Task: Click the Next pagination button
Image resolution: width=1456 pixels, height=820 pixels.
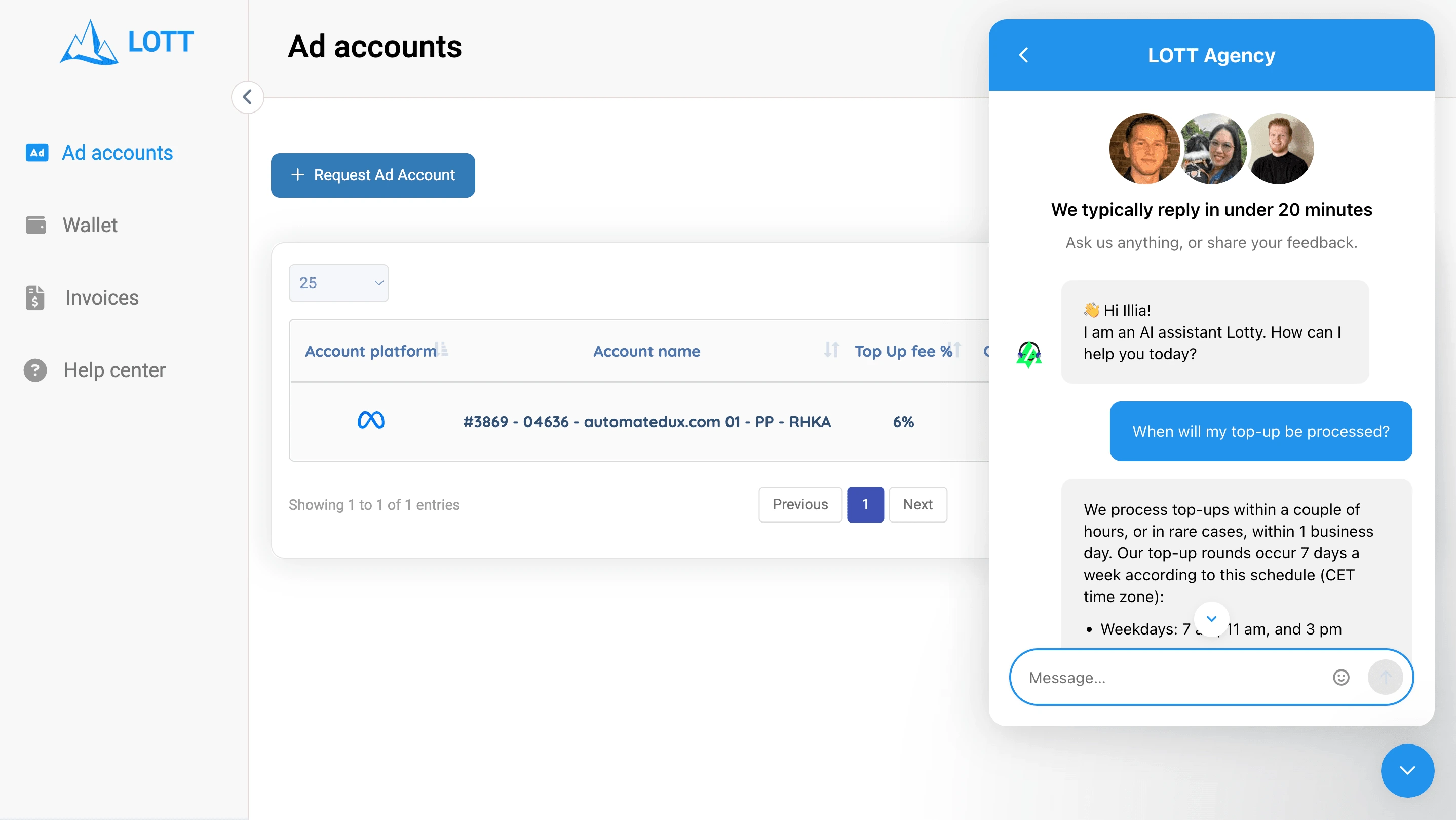Action: [918, 504]
